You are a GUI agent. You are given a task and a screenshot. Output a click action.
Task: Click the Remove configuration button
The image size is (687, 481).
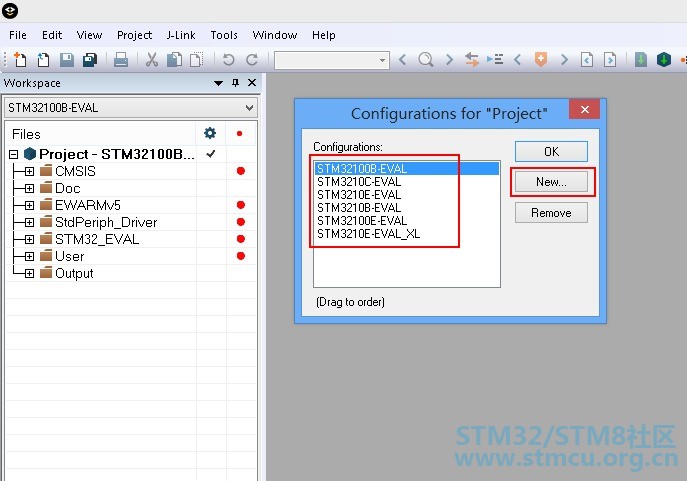(551, 212)
